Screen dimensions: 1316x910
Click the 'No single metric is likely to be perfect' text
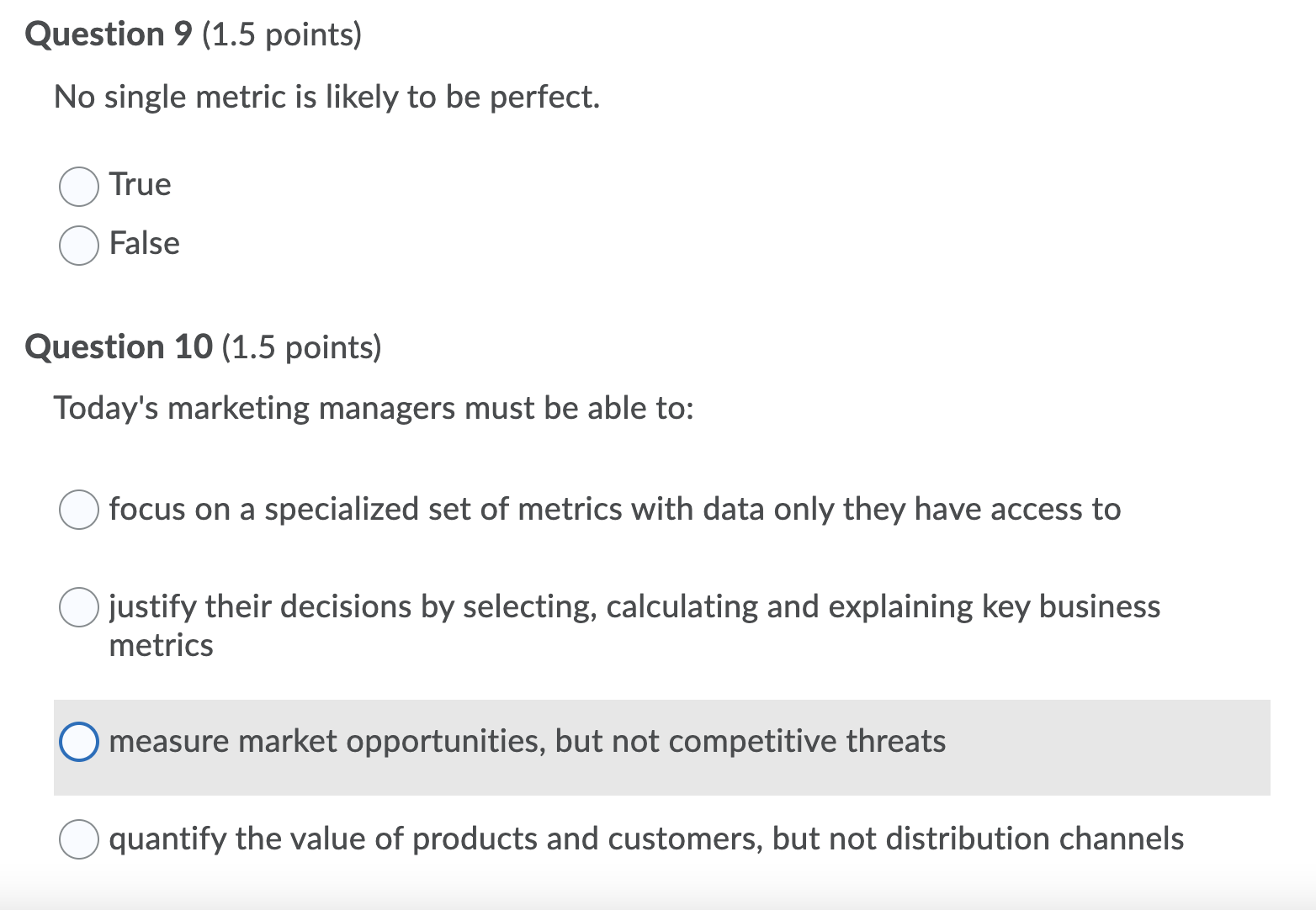point(326,96)
